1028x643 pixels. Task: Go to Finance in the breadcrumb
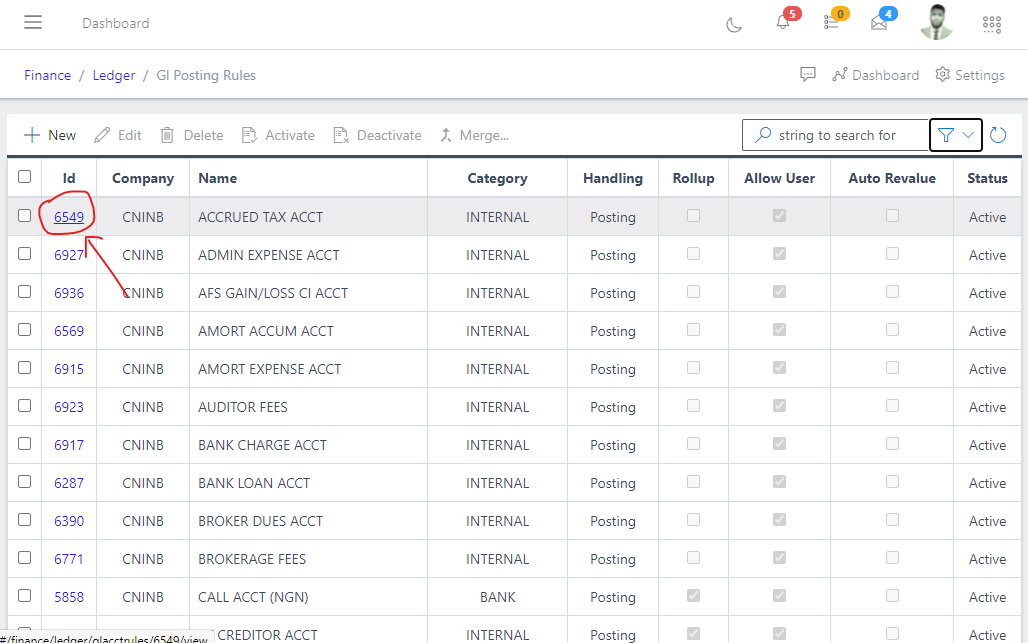point(48,75)
